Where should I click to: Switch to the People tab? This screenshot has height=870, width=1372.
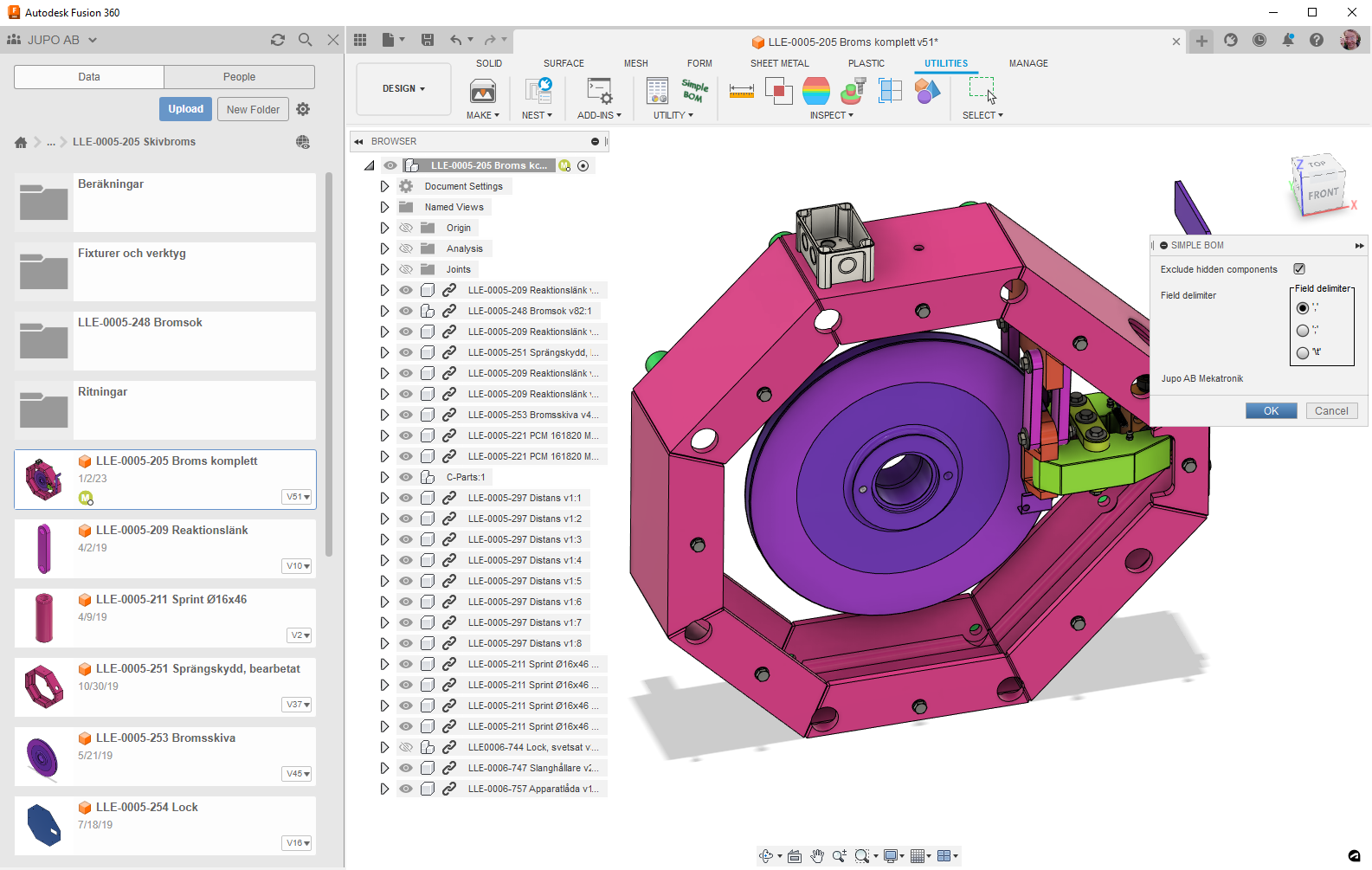tap(239, 77)
